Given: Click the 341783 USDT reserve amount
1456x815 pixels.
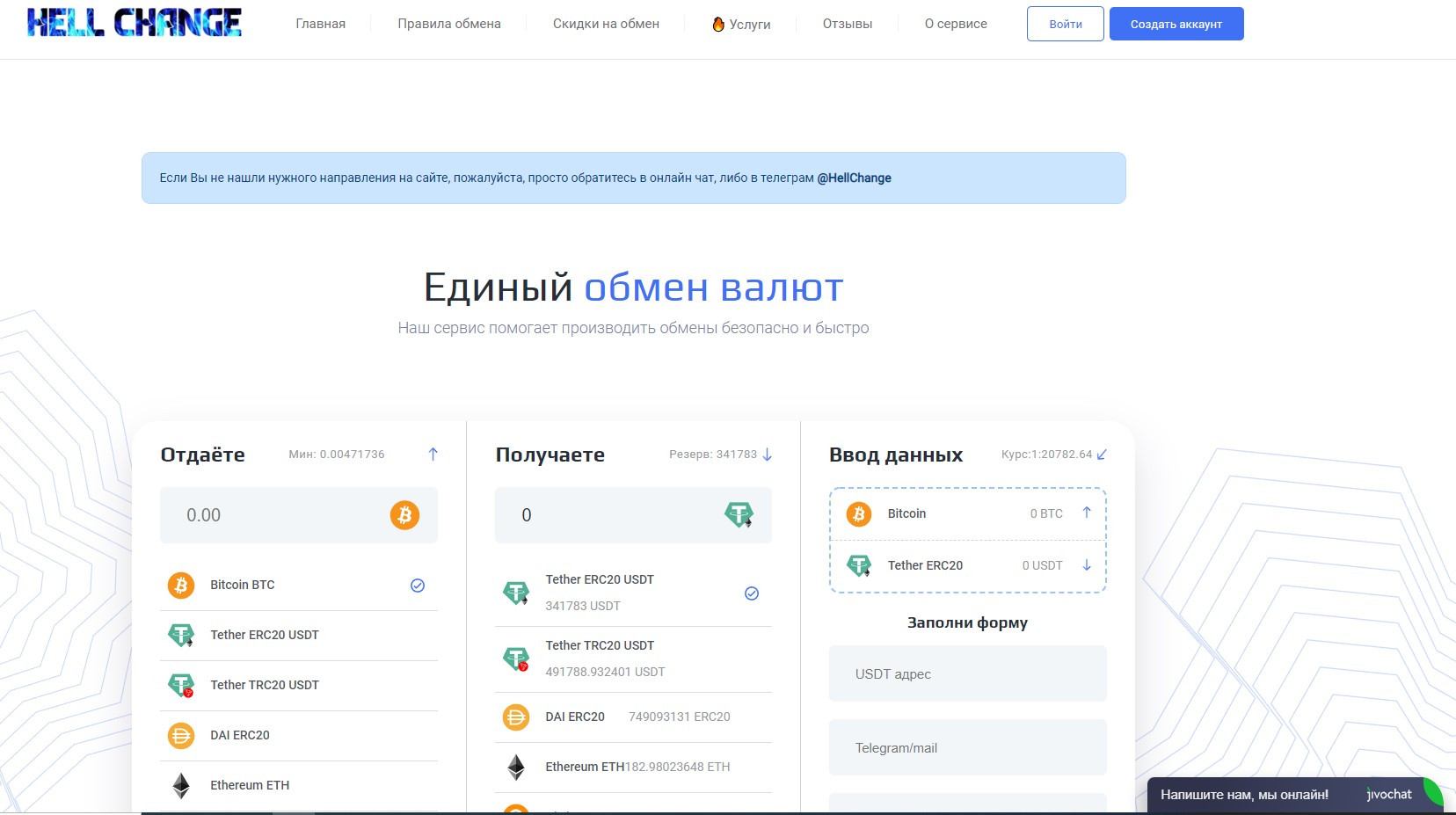Looking at the screenshot, I should point(583,606).
